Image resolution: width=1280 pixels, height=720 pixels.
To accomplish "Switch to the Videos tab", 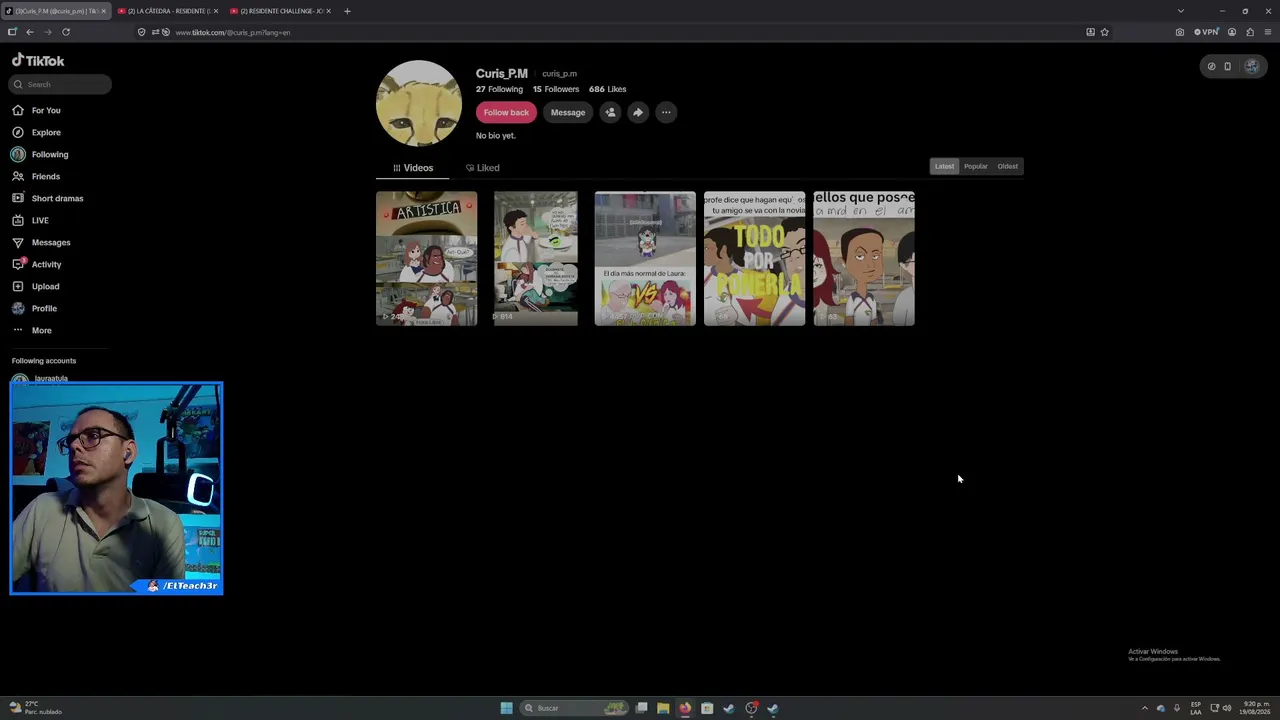I will point(413,168).
